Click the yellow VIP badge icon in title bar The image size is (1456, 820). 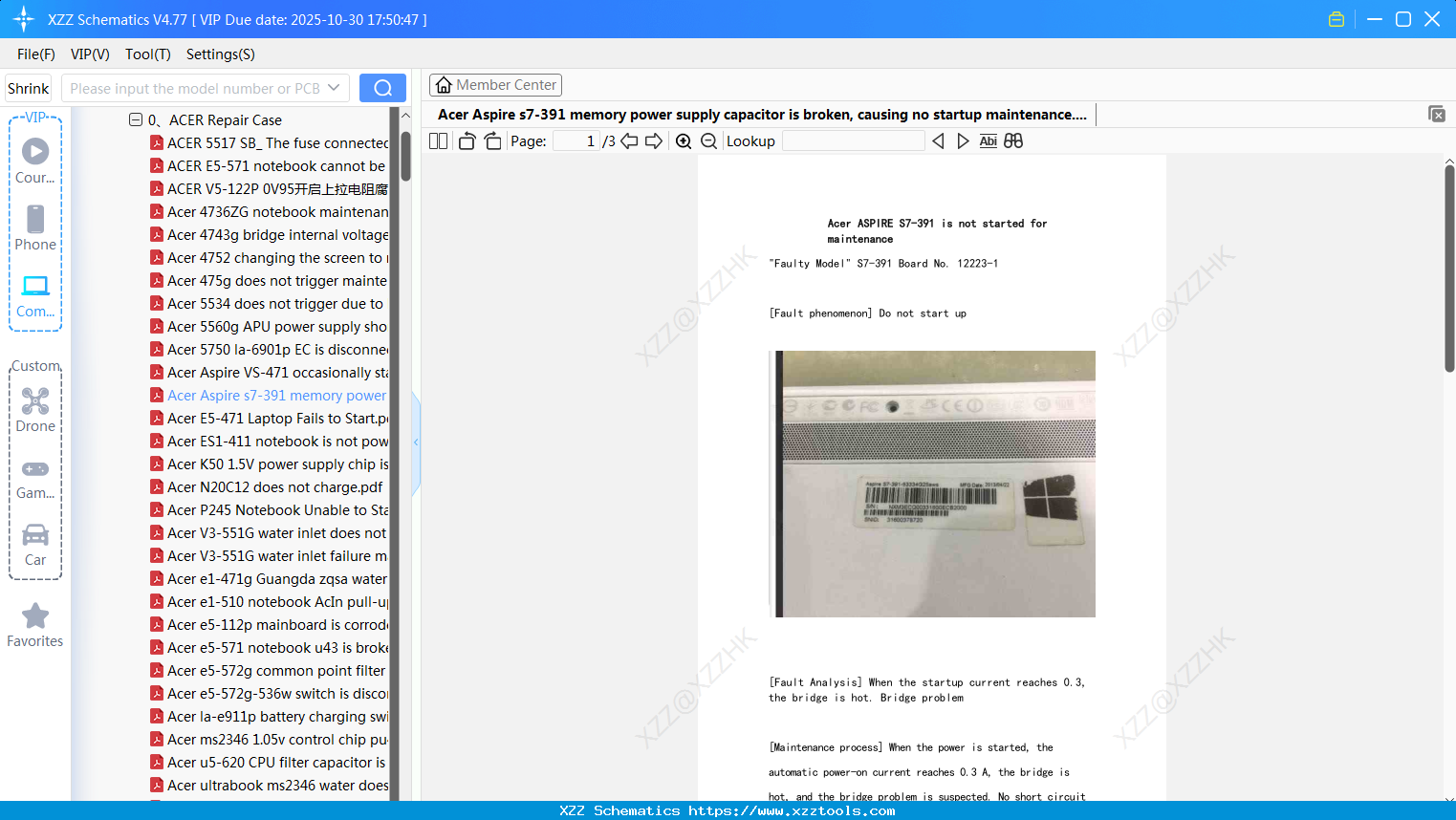(1336, 19)
